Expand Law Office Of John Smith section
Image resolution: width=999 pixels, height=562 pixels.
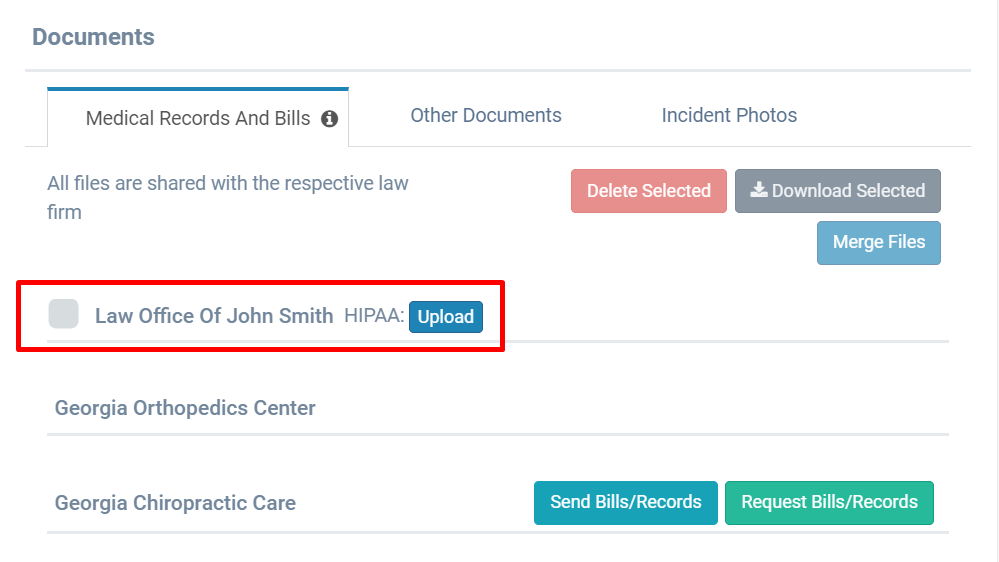pos(214,316)
